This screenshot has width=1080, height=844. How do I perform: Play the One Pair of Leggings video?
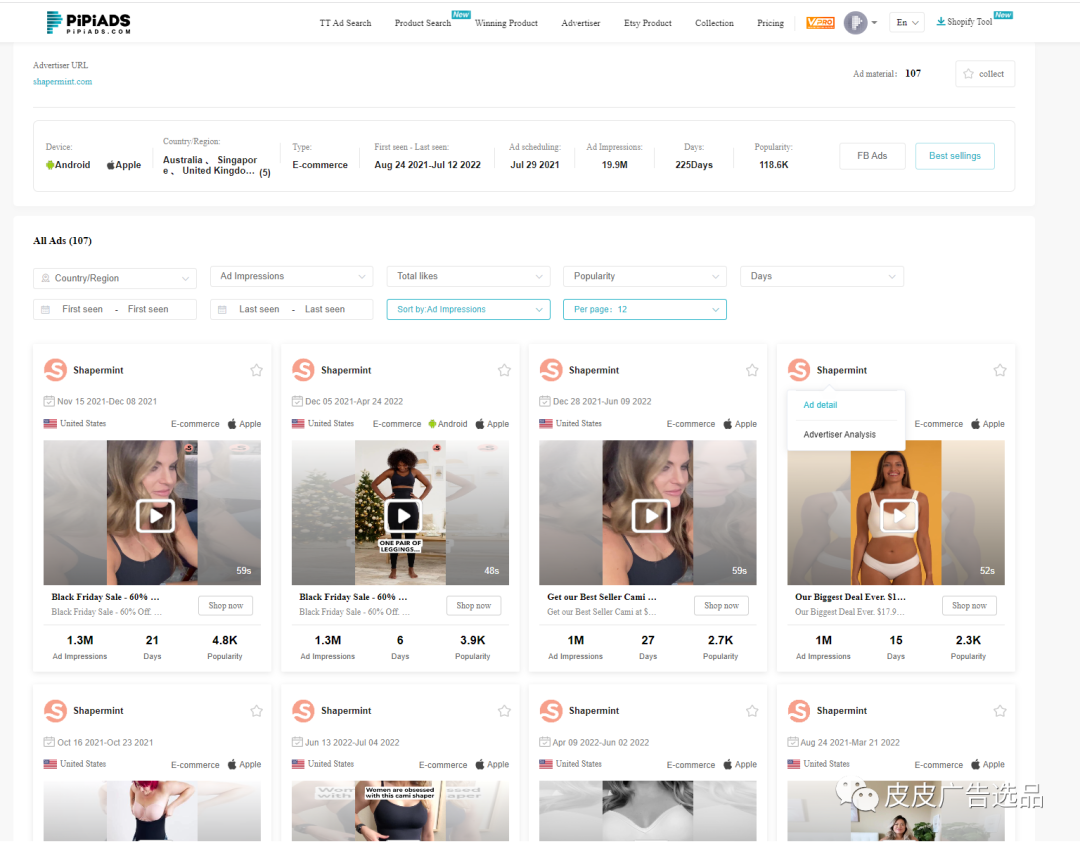coord(403,515)
